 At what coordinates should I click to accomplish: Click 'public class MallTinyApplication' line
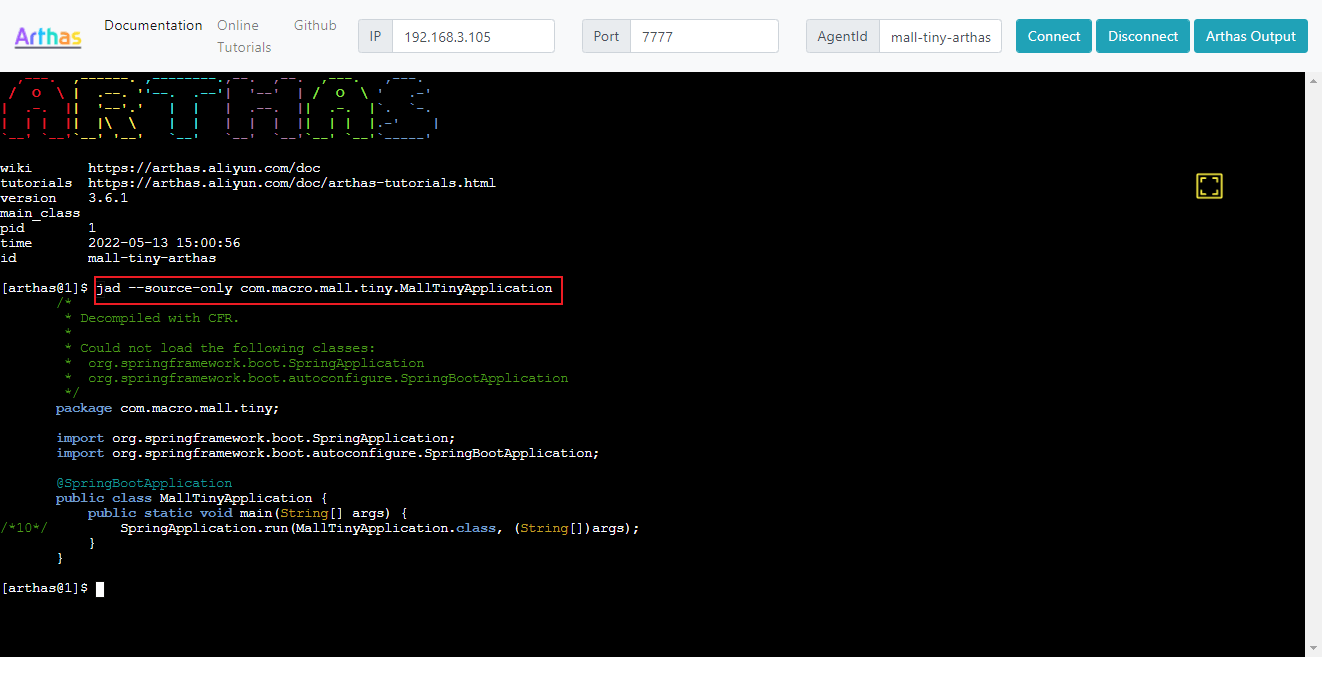tap(192, 498)
